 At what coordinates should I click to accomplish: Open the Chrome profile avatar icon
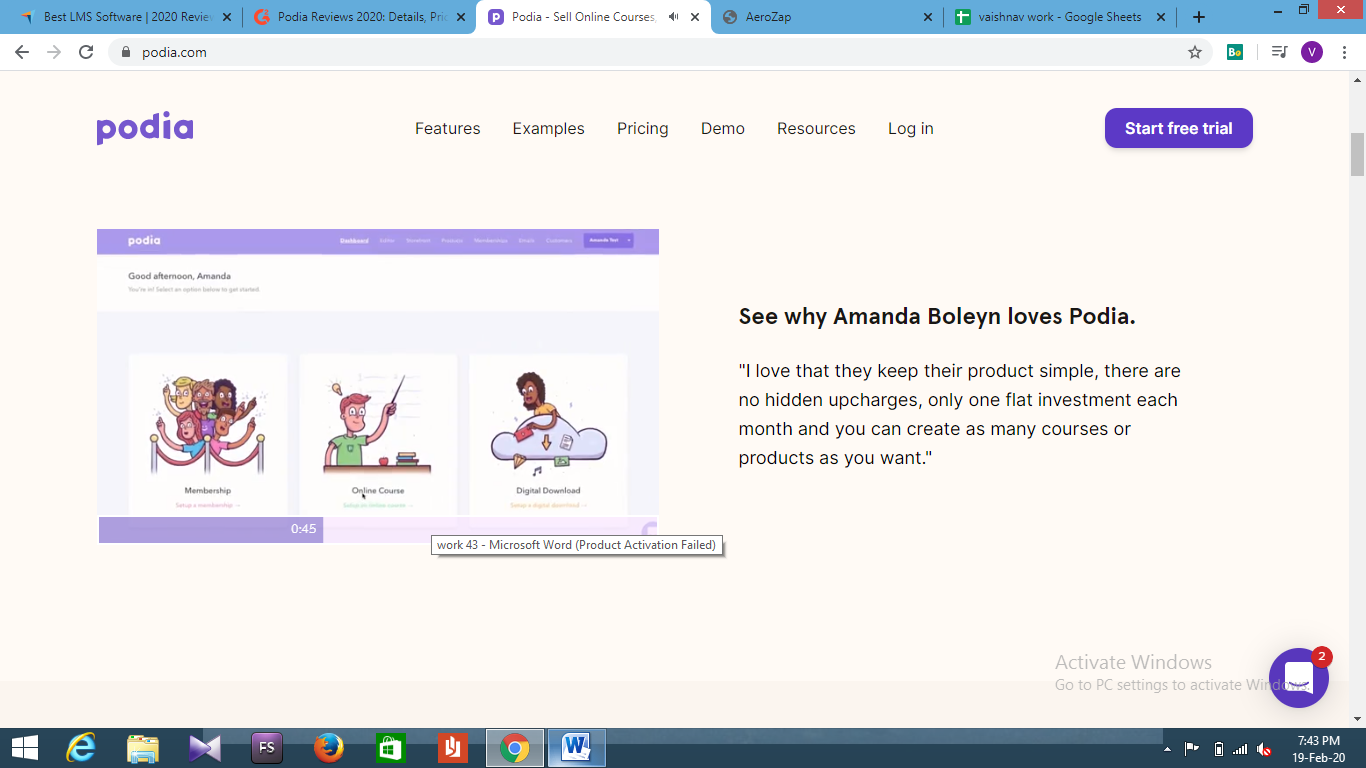[x=1312, y=52]
